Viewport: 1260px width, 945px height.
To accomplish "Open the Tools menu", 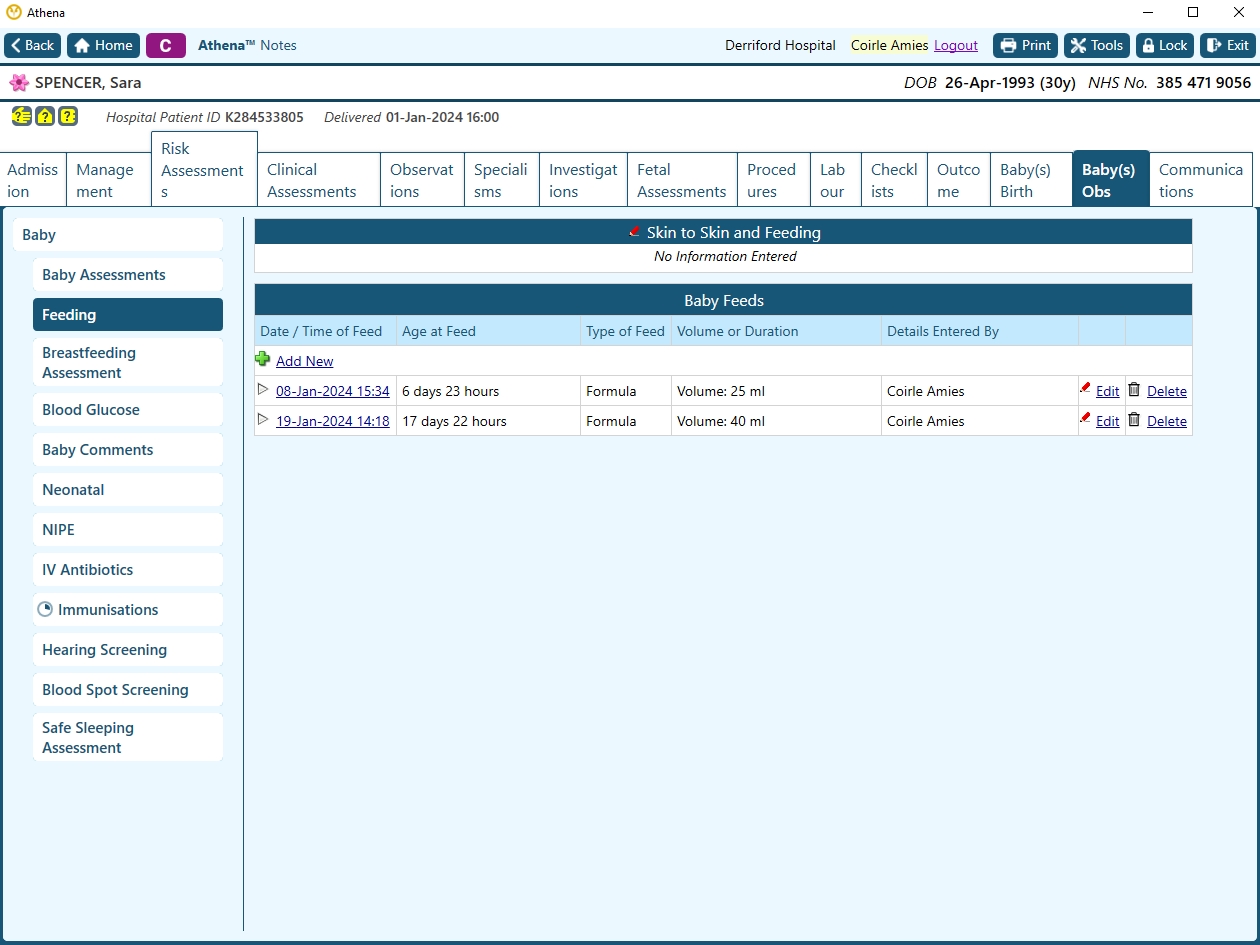I will pyautogui.click(x=1097, y=46).
